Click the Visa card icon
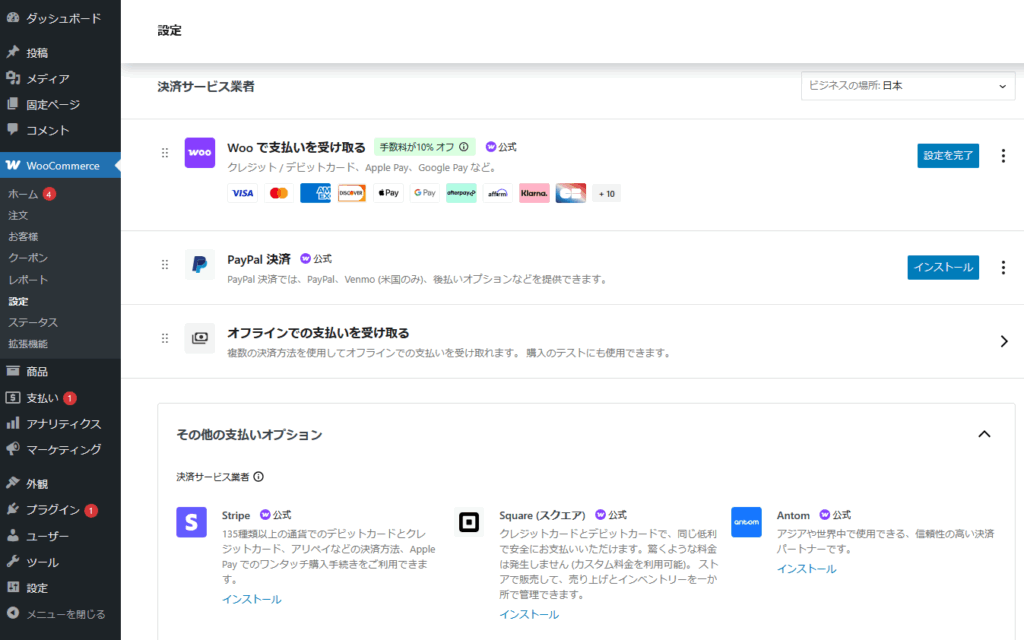The image size is (1024, 640). [242, 193]
